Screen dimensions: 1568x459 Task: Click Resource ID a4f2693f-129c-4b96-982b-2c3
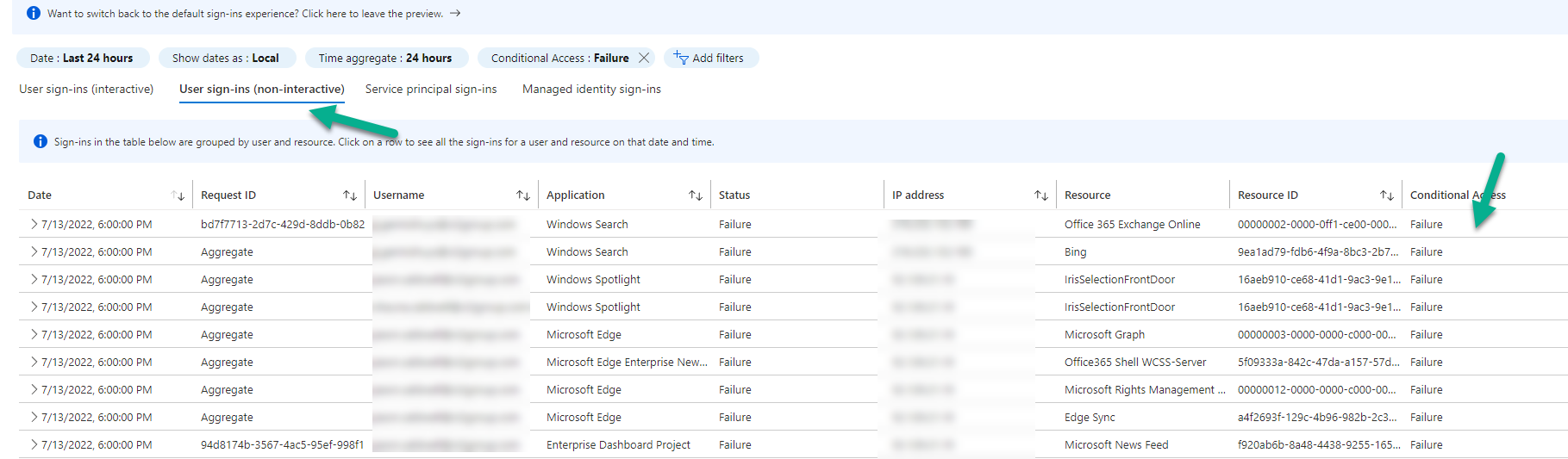pos(1318,417)
